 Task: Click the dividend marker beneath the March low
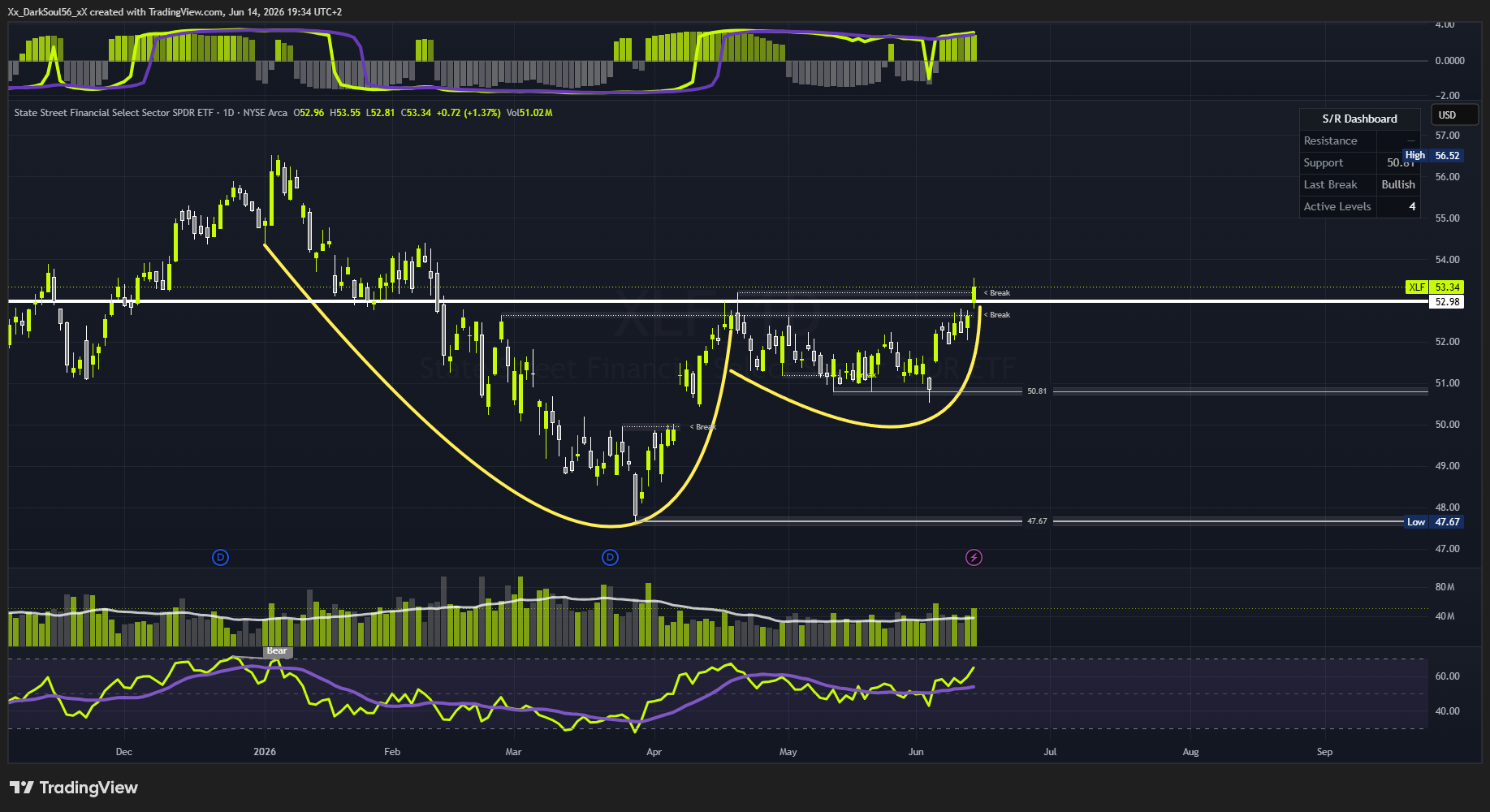[x=610, y=557]
